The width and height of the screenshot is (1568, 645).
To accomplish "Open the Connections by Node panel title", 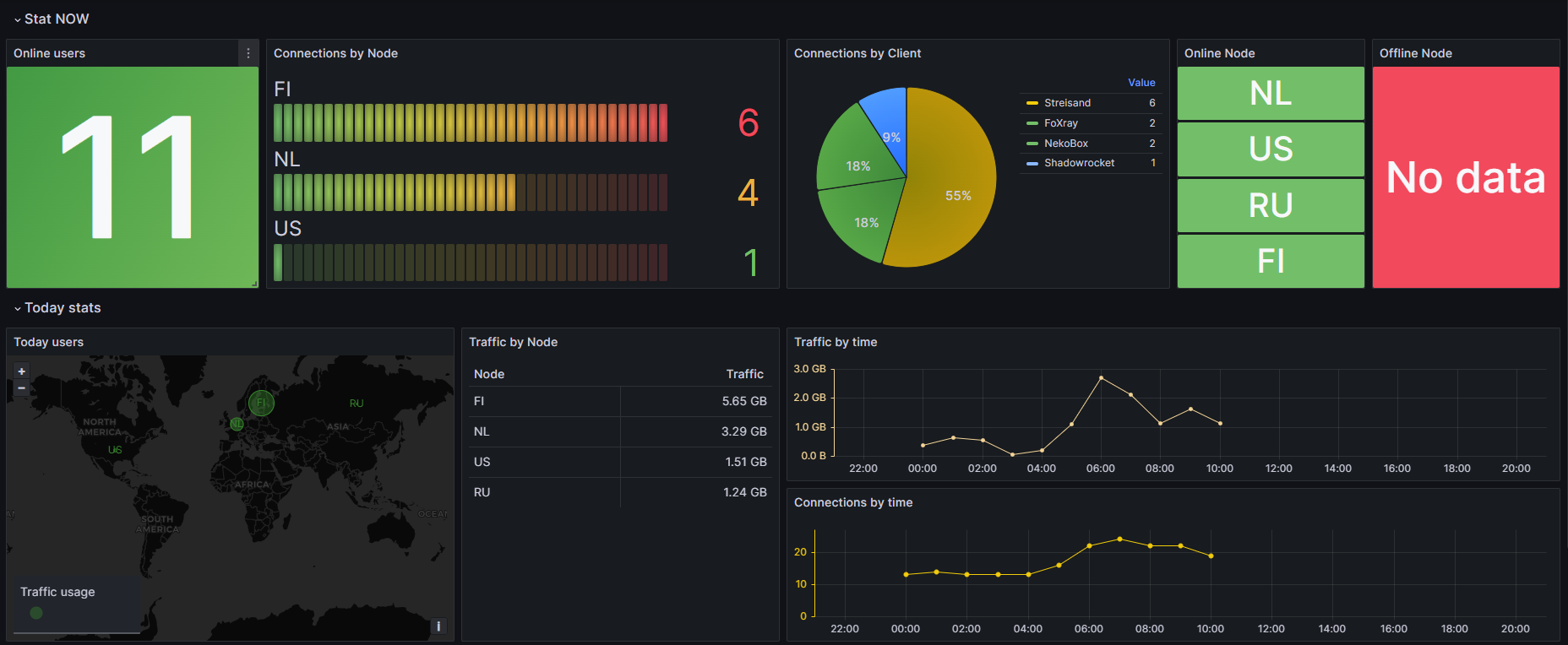I will (335, 53).
